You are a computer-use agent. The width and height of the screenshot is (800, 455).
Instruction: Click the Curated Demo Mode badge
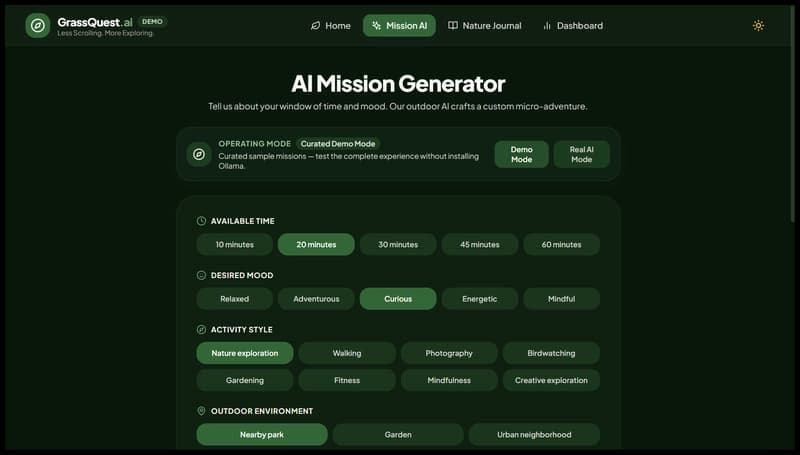[338, 144]
